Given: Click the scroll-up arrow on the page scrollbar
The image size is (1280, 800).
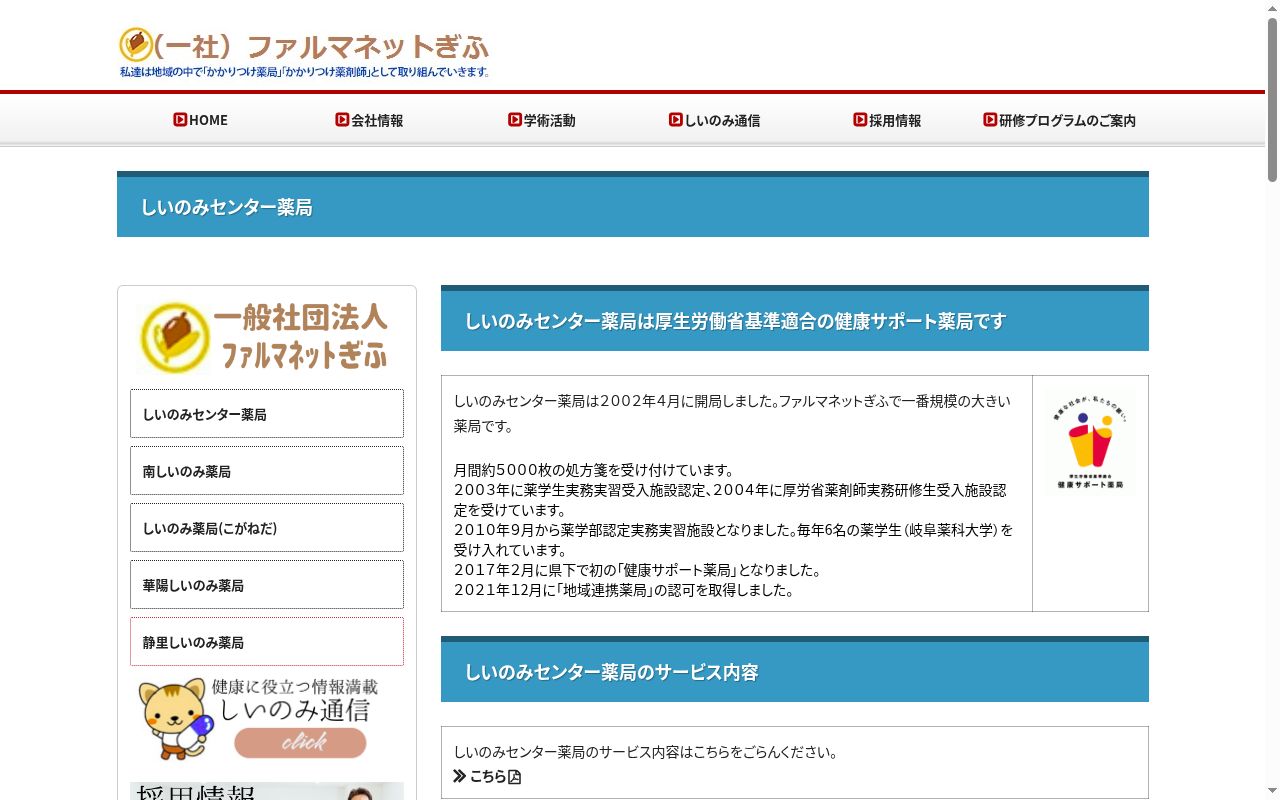Looking at the screenshot, I should pyautogui.click(x=1272, y=8).
